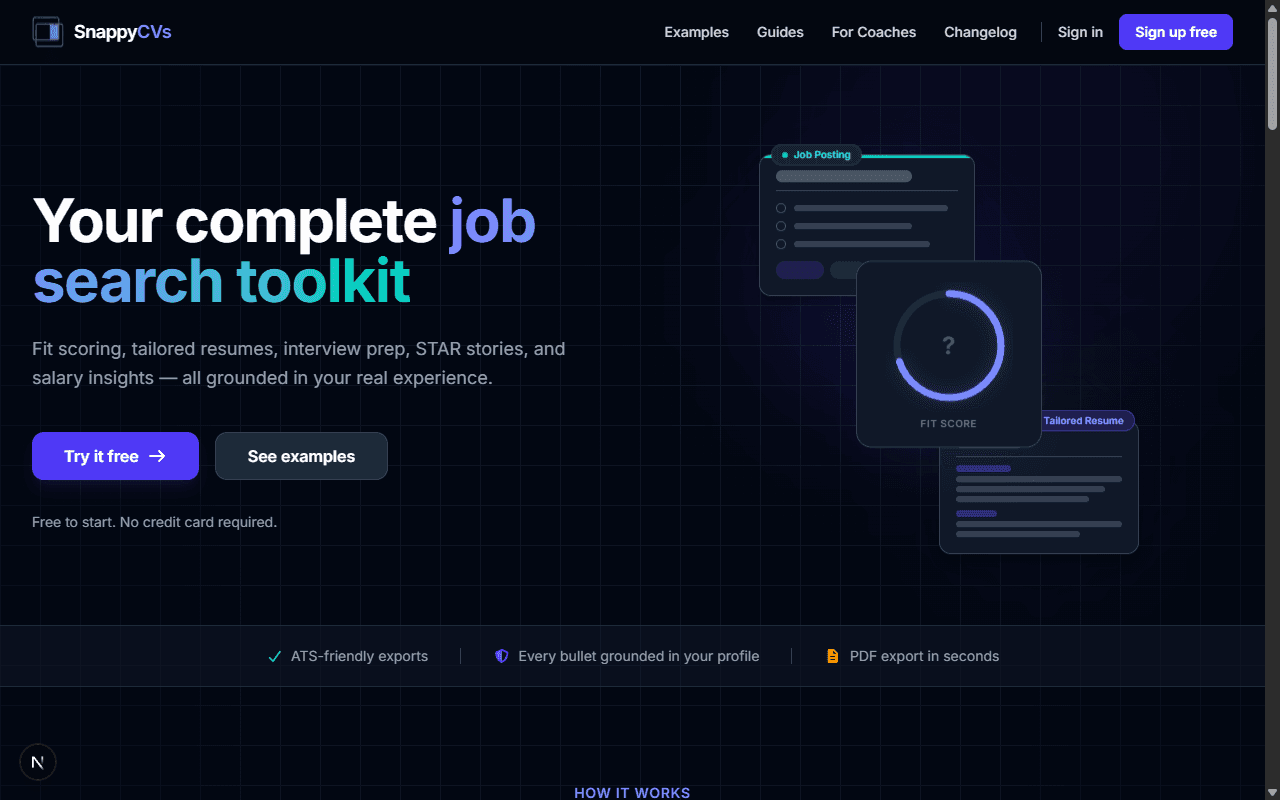This screenshot has width=1280, height=800.
Task: Select For Coaches in the navigation
Action: click(873, 32)
